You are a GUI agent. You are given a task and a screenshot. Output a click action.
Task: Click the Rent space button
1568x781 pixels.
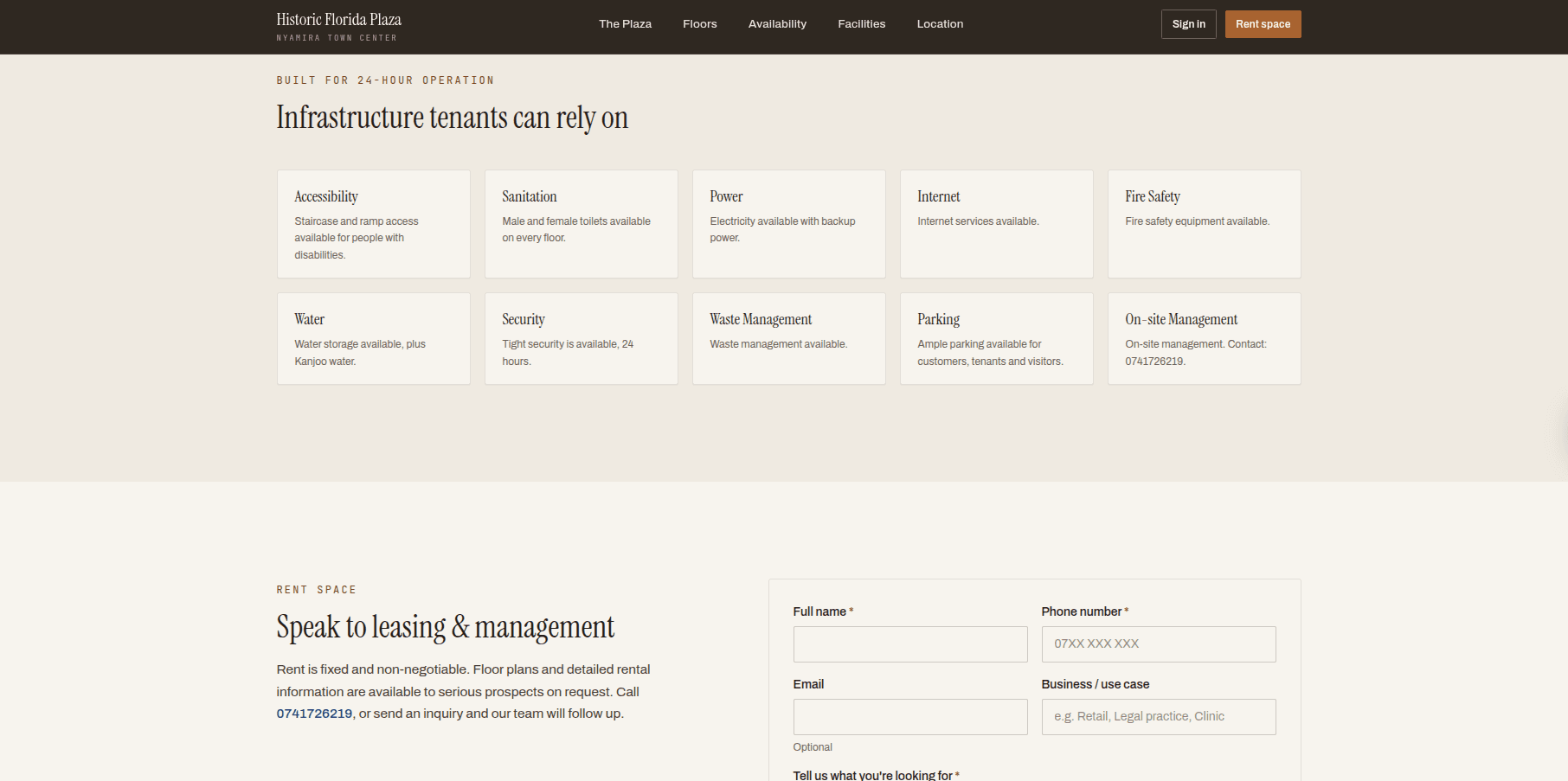point(1263,24)
